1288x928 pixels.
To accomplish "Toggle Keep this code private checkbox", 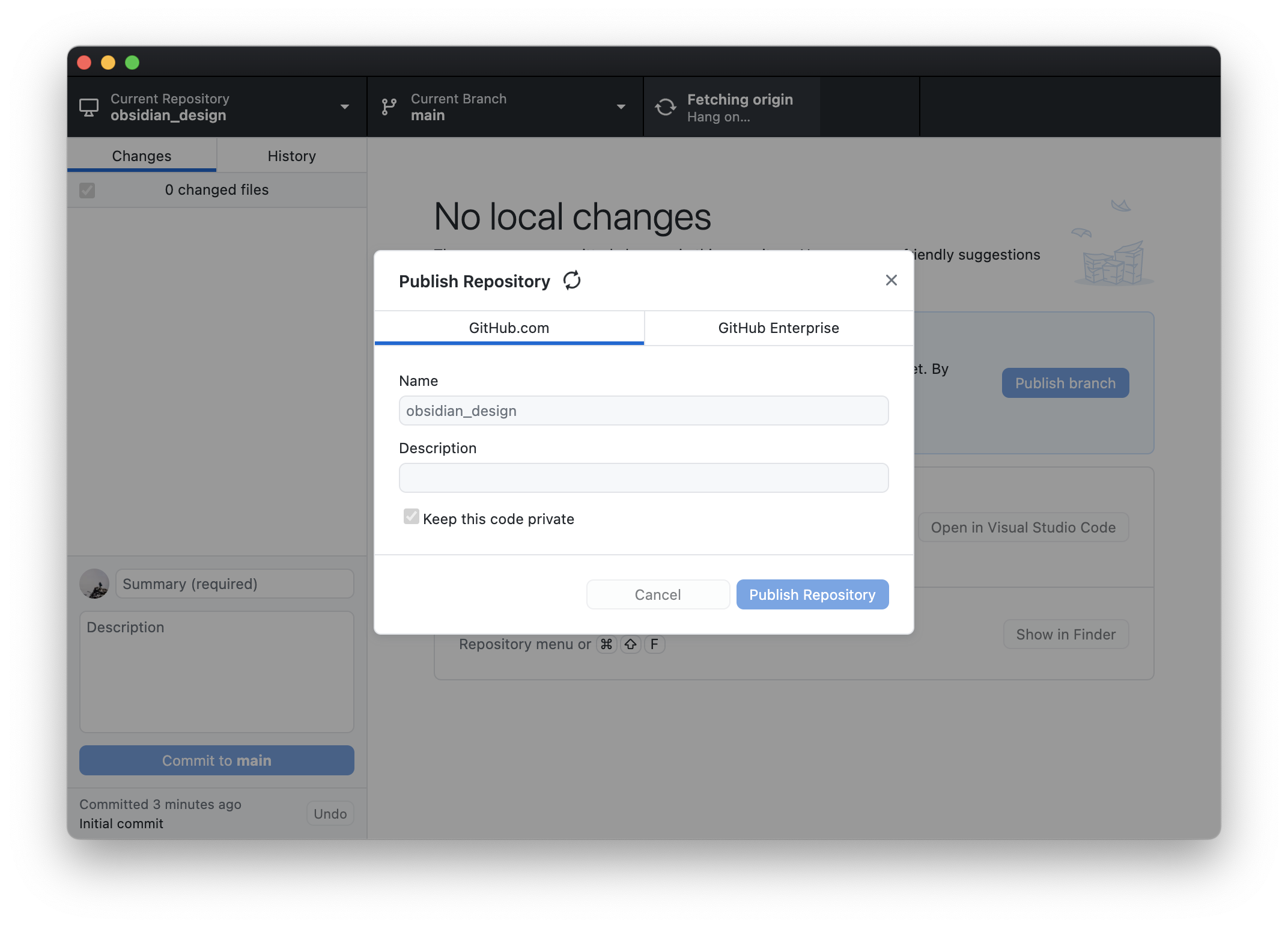I will 411,517.
